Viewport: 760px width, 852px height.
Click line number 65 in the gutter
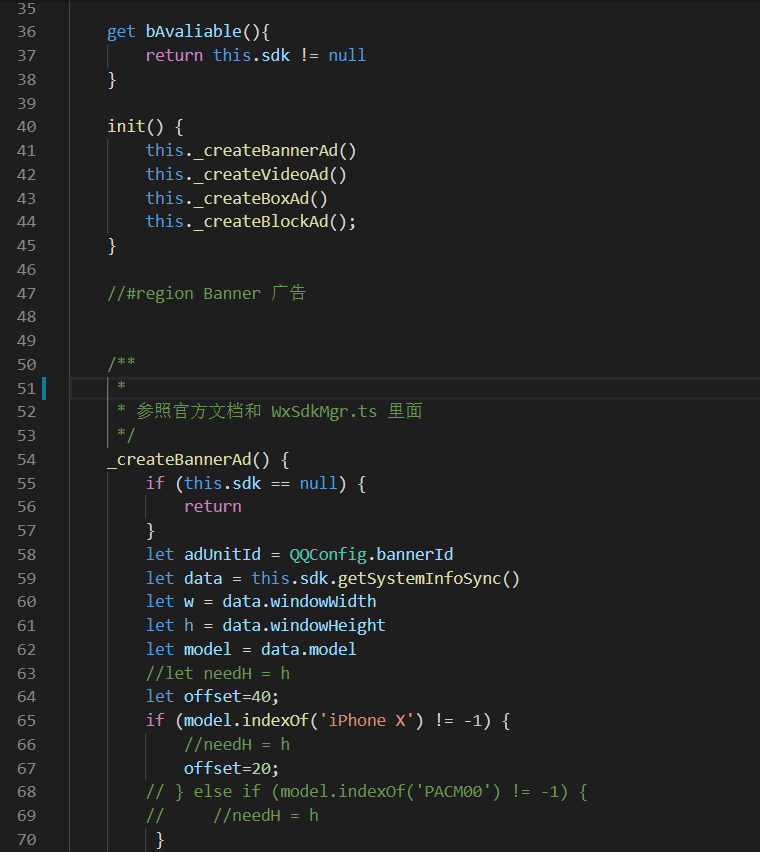(27, 721)
